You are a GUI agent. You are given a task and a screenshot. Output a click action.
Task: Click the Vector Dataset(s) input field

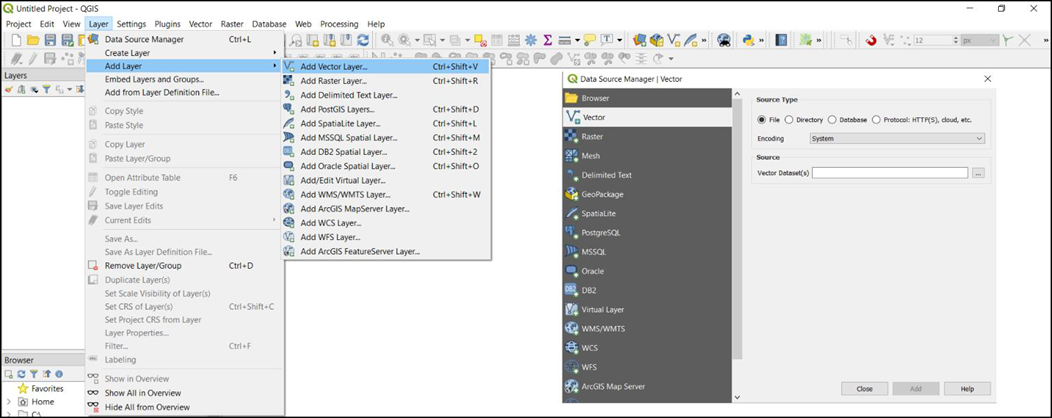[890, 173]
